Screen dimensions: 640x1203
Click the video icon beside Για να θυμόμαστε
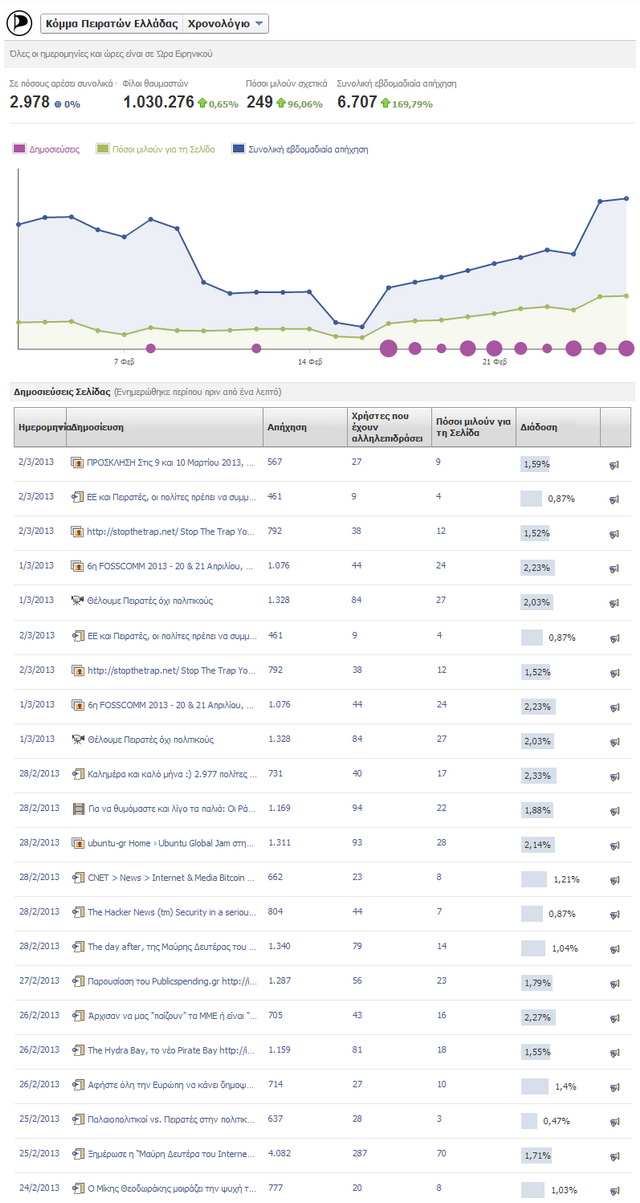click(78, 809)
